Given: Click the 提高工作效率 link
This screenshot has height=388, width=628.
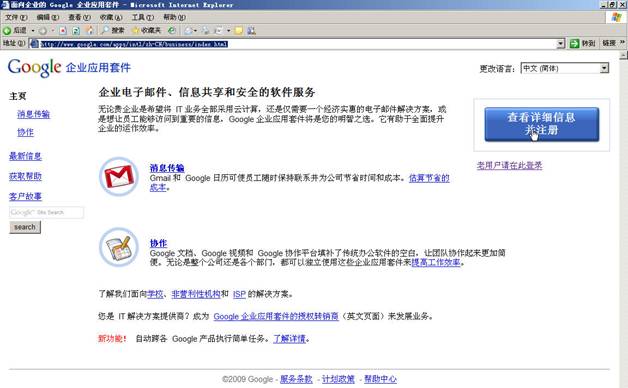Looking at the screenshot, I should click(x=436, y=263).
